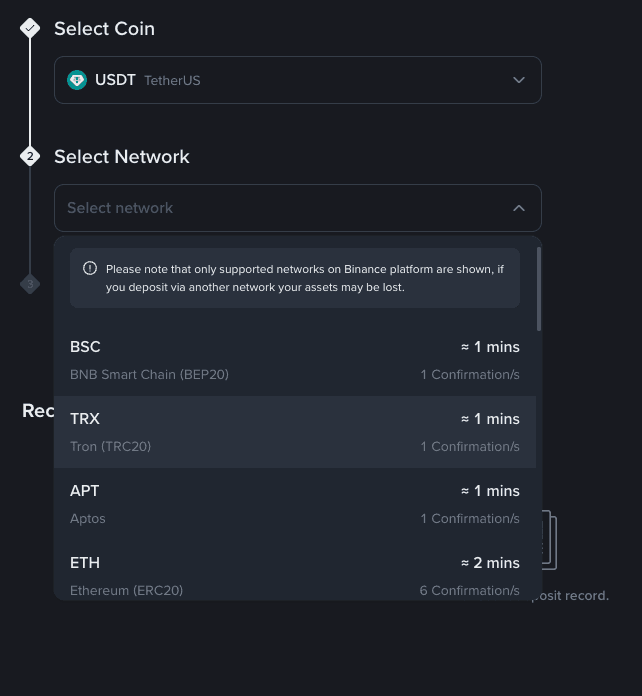Viewport: 642px width, 696px height.
Task: Expand the coin selector chevron arrow
Action: pyautogui.click(x=519, y=80)
